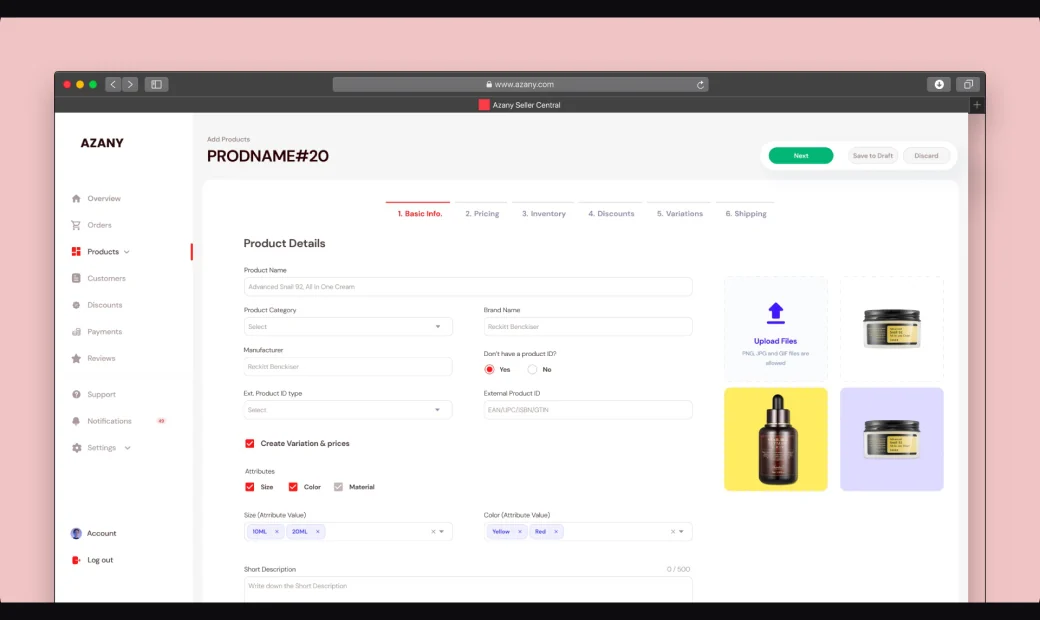Remove the 20ML size tag
The height and width of the screenshot is (620, 1040).
(x=318, y=531)
